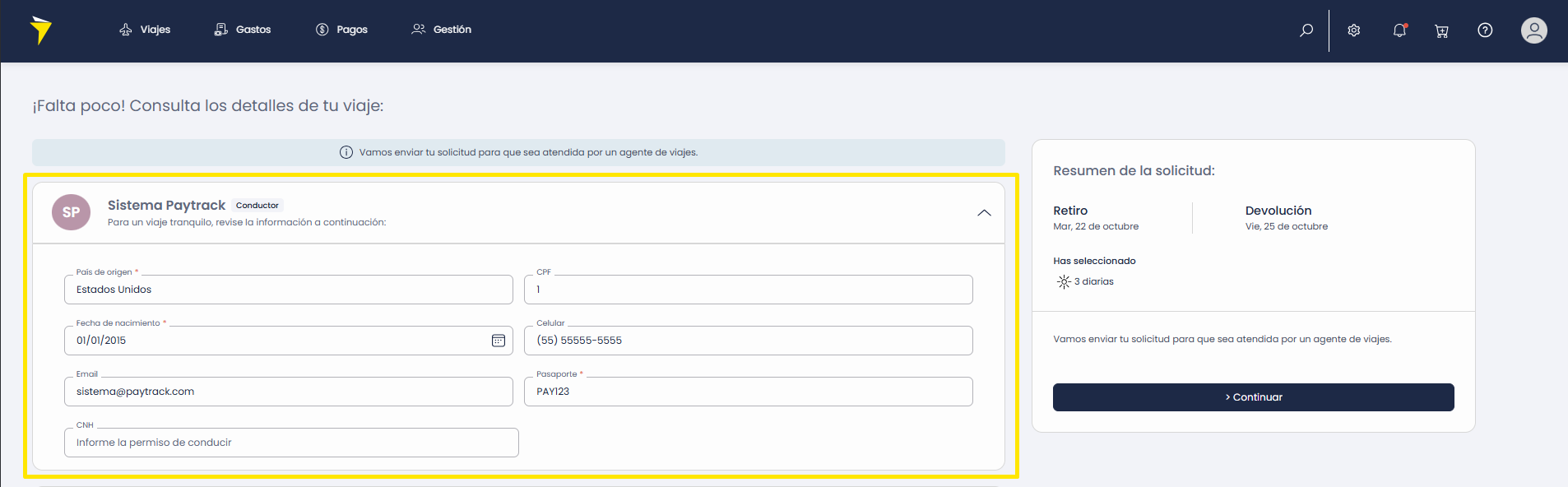Open settings gear icon
The height and width of the screenshot is (487, 1568).
click(x=1354, y=30)
